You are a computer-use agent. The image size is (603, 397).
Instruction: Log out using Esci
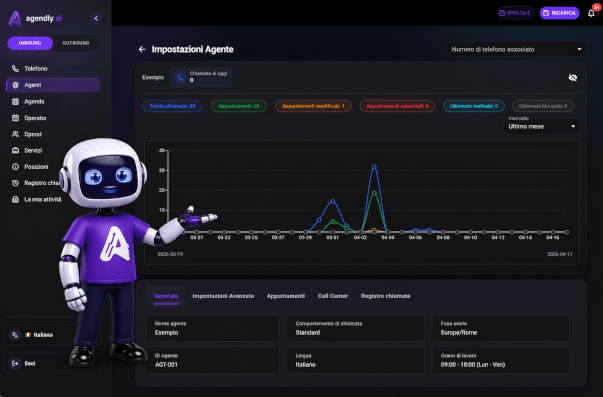click(x=53, y=363)
